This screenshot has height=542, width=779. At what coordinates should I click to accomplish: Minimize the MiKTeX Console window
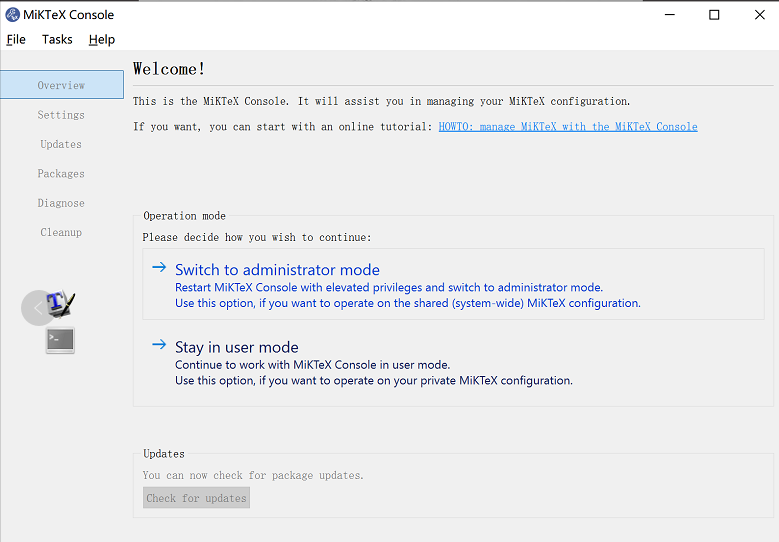[x=670, y=15]
